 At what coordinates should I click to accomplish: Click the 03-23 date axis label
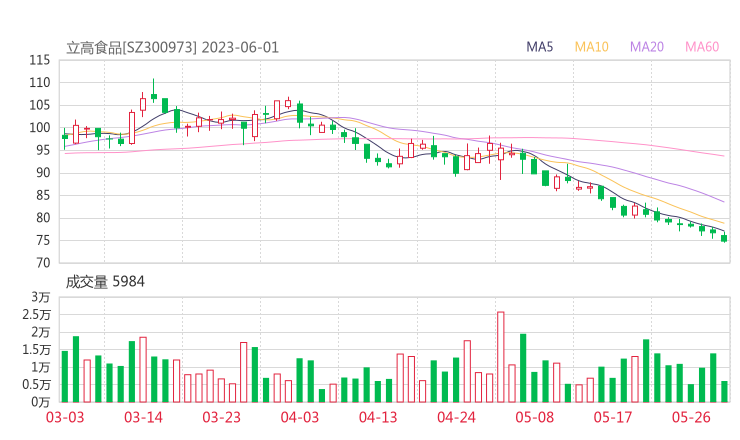[221, 417]
